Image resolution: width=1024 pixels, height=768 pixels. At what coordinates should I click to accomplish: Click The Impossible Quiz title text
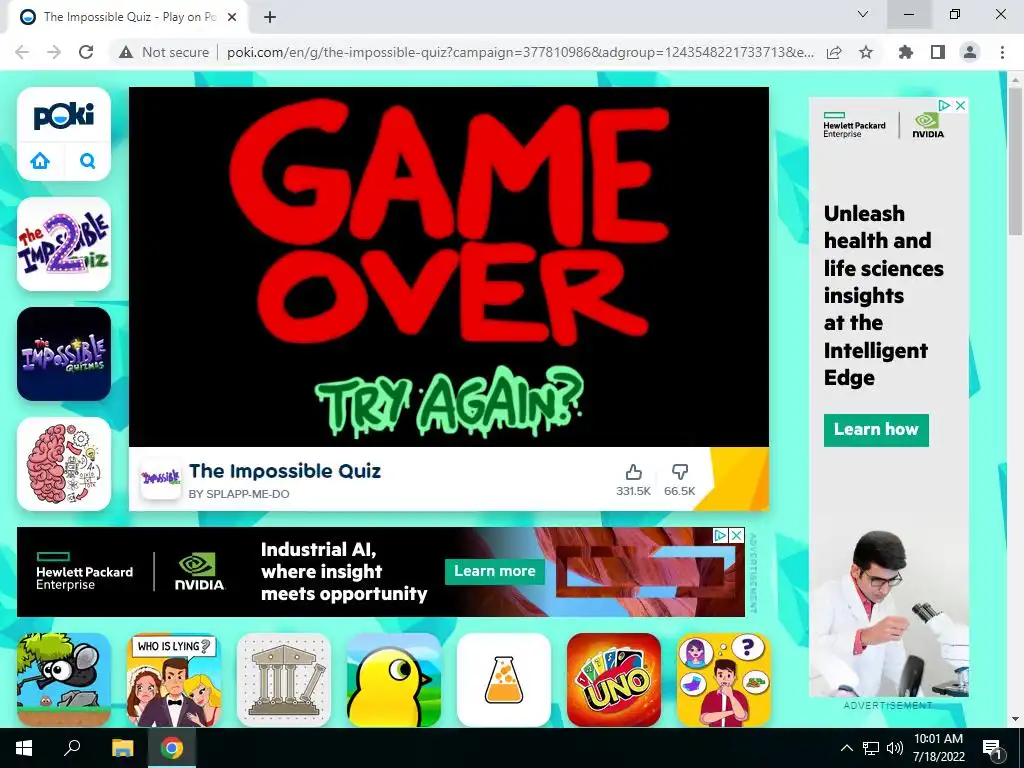pyautogui.click(x=285, y=471)
